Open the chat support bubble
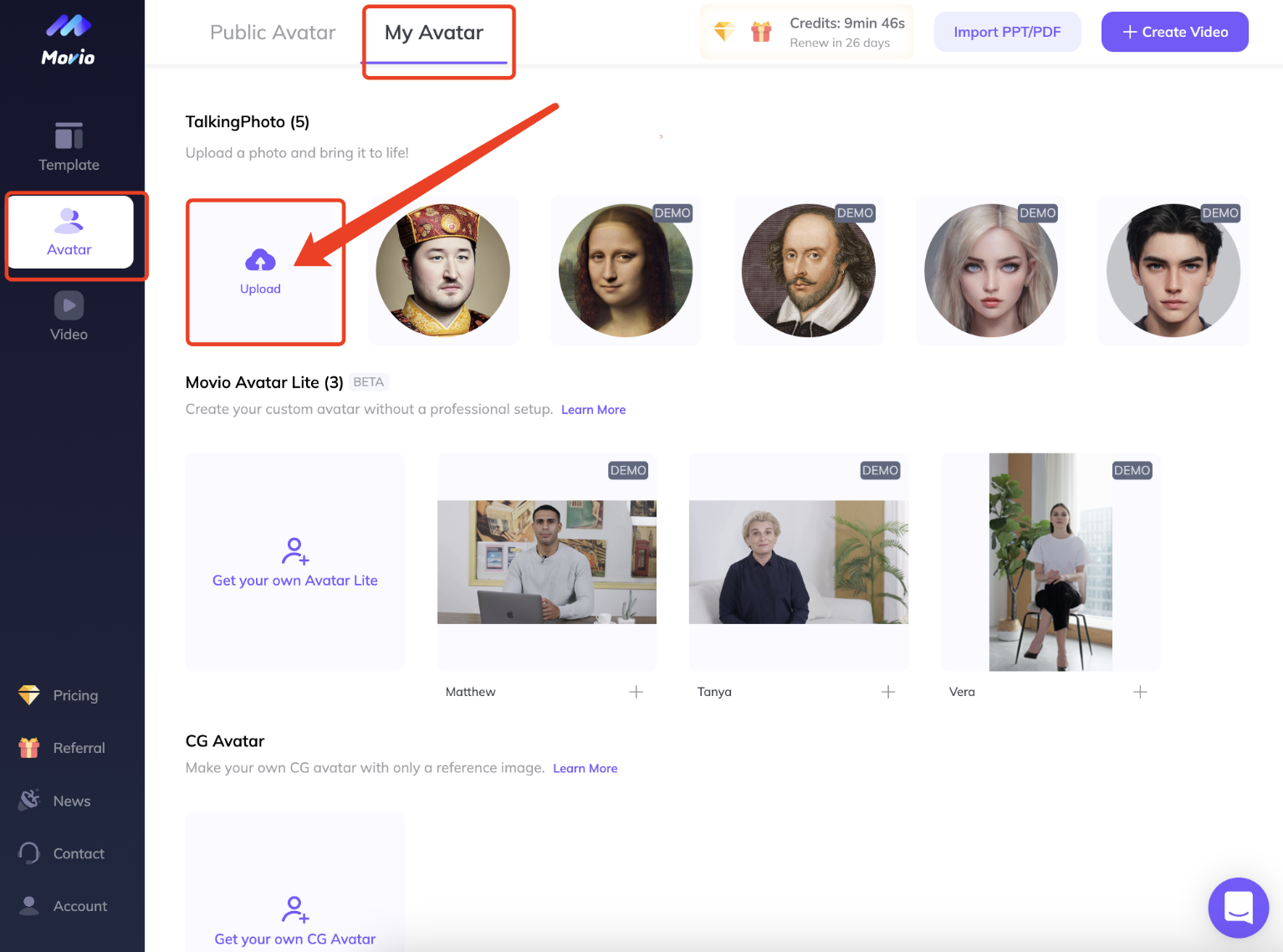 click(1239, 907)
